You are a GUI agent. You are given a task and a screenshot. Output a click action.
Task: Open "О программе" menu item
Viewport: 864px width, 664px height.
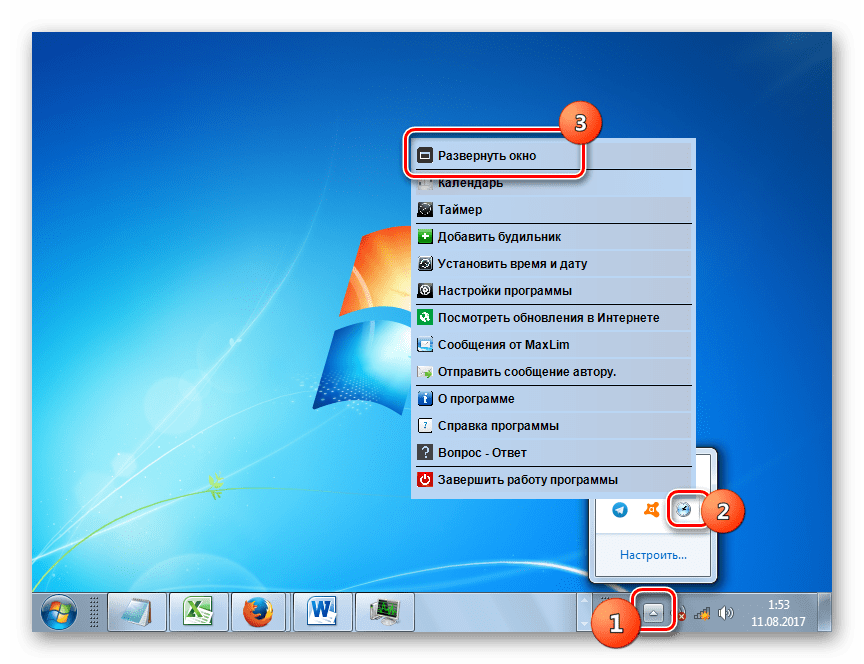tap(553, 399)
